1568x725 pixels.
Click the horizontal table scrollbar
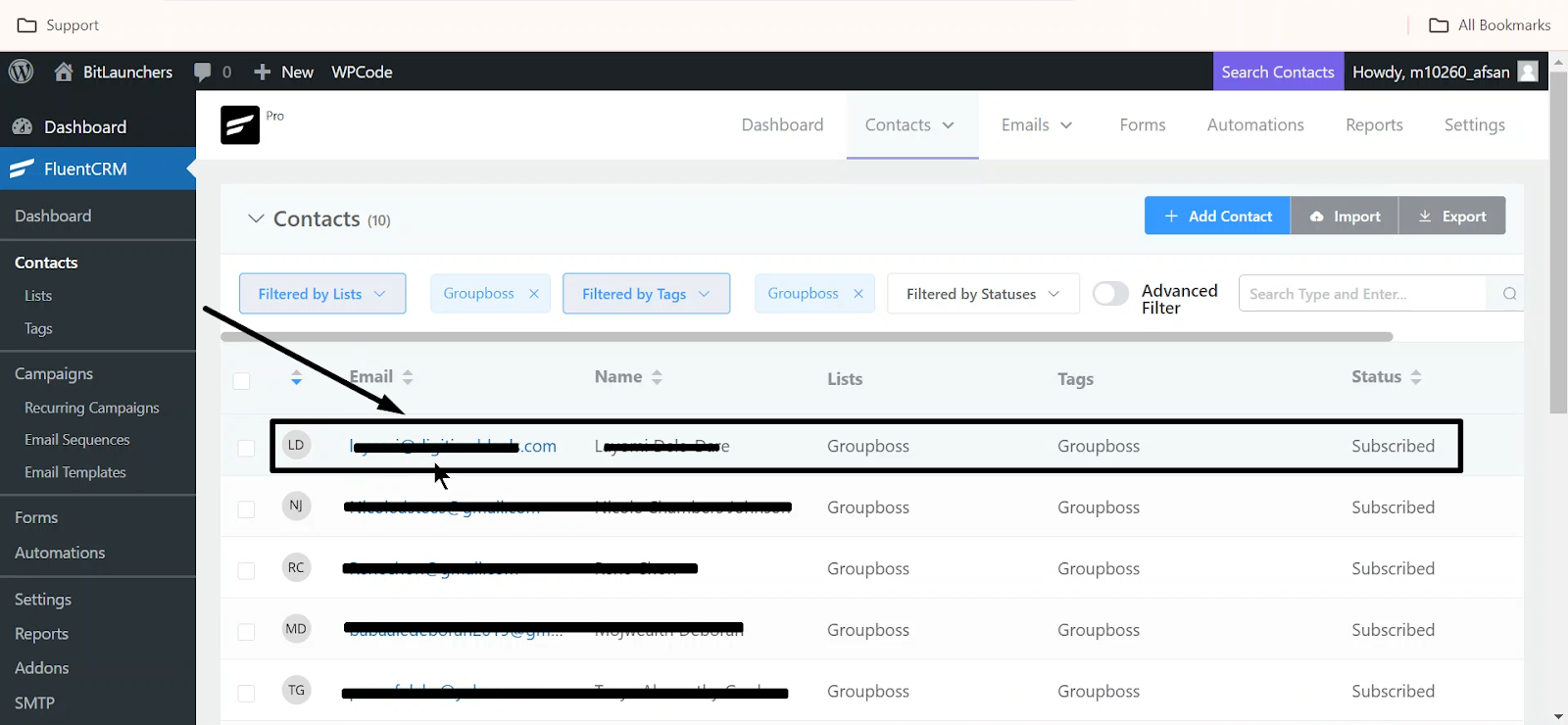[x=807, y=337]
